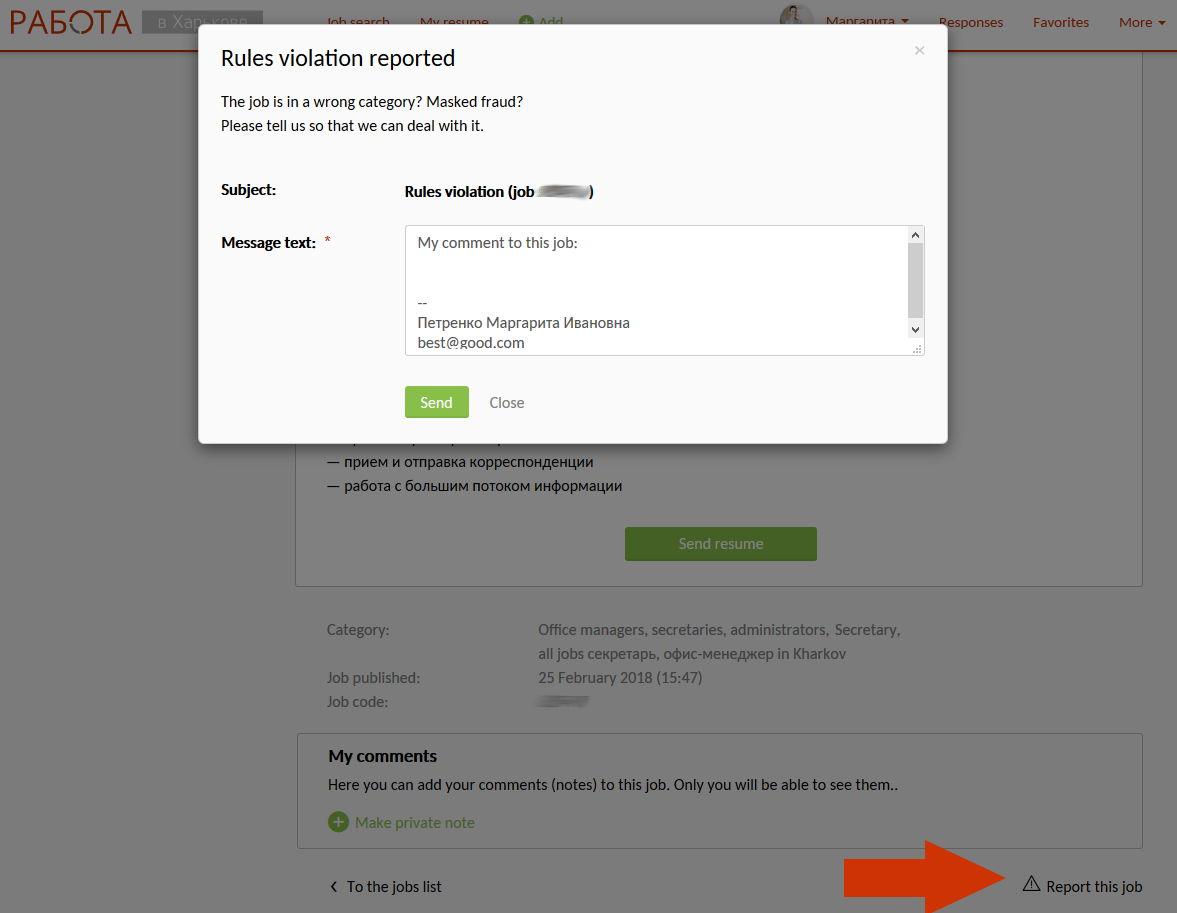Open the Маргарита account dropdown
The width and height of the screenshot is (1177, 913).
click(x=867, y=22)
